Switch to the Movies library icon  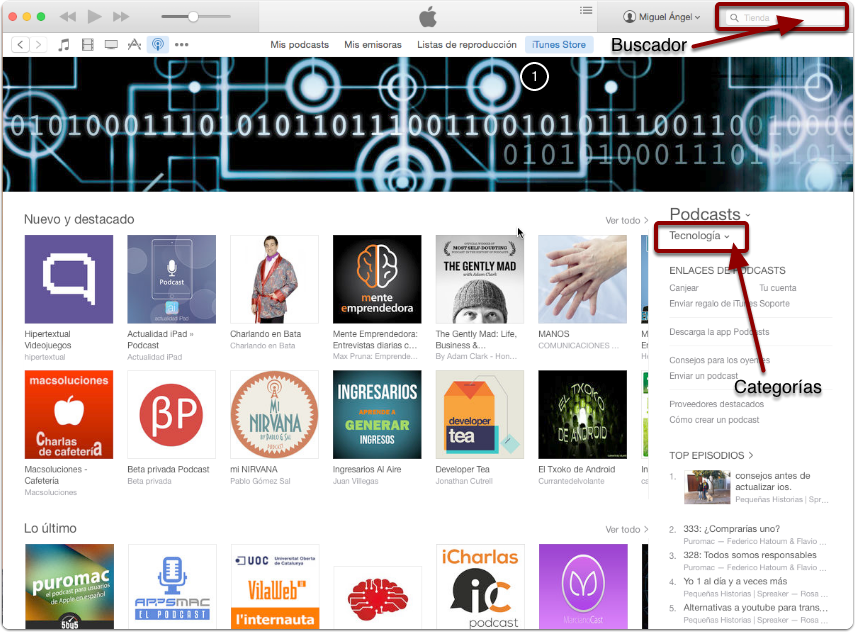pyautogui.click(x=88, y=45)
